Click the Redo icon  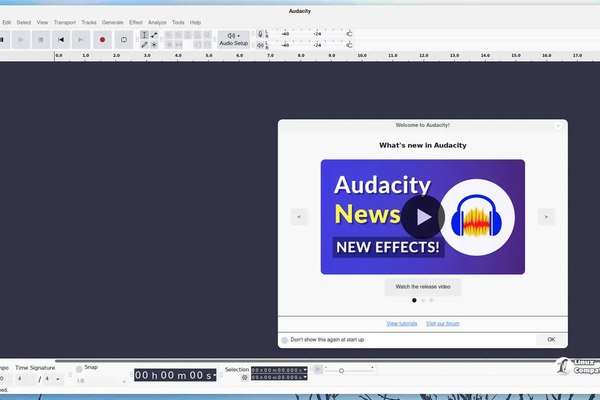click(207, 45)
